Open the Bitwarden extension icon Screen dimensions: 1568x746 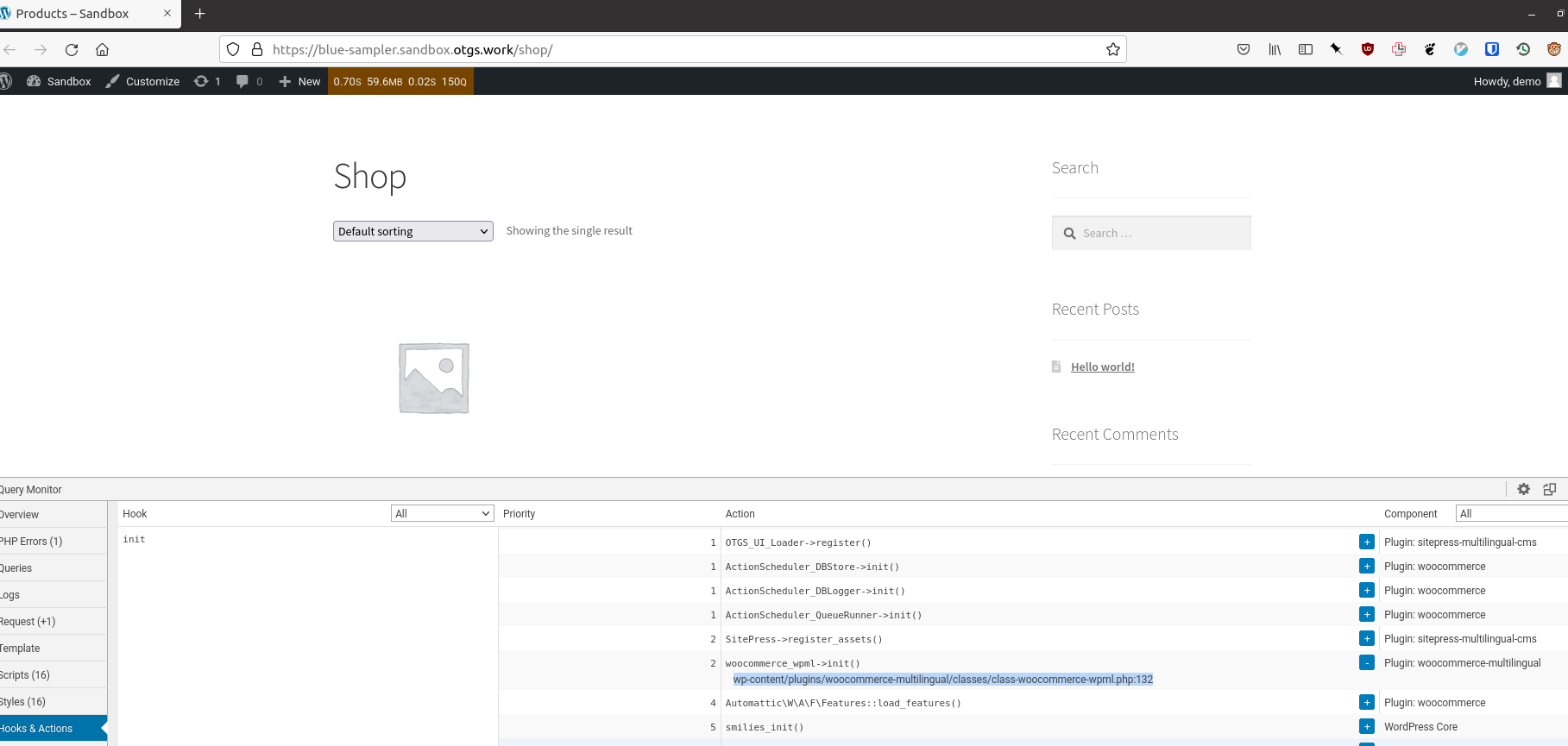coord(1491,49)
